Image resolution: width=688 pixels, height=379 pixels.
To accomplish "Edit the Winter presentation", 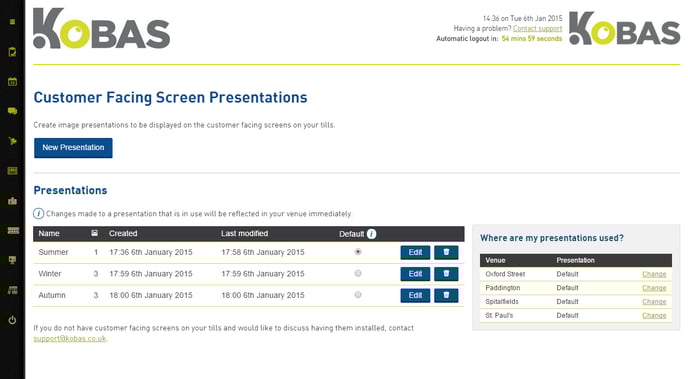I will tap(415, 274).
